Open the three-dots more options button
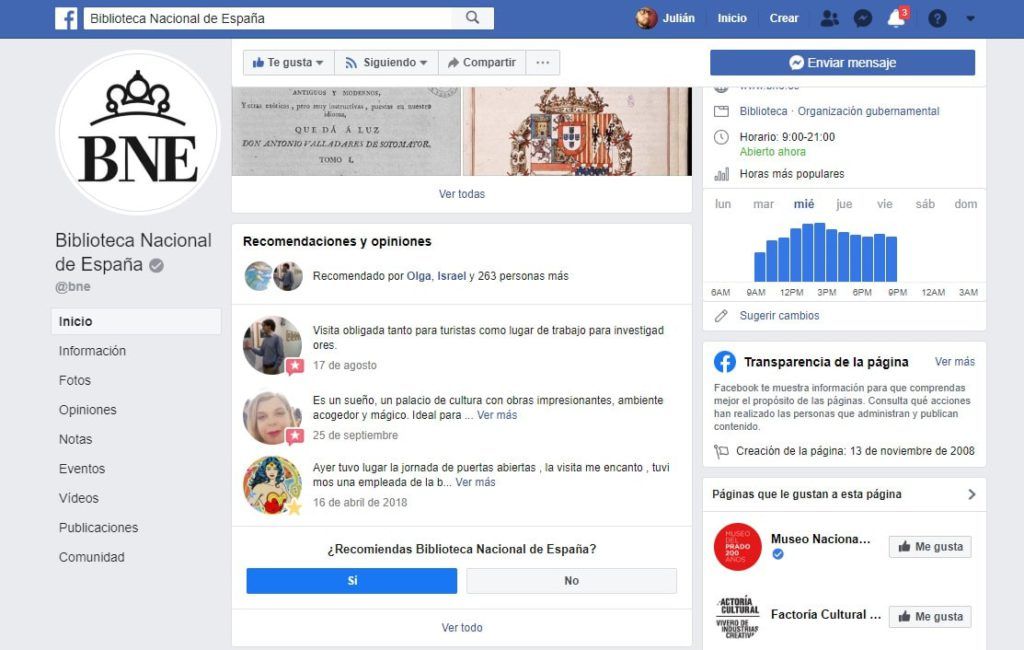The height and width of the screenshot is (650, 1024). pyautogui.click(x=543, y=63)
